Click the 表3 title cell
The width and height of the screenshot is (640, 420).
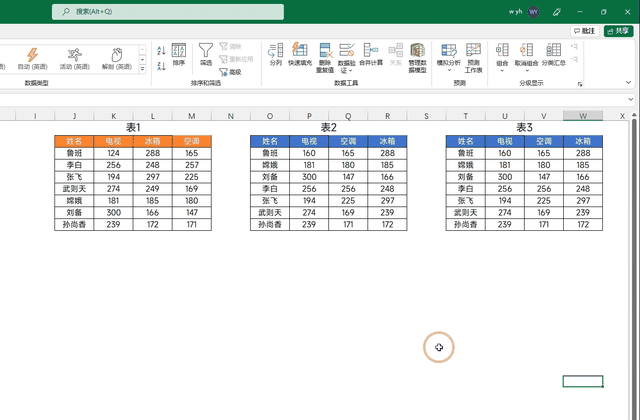(x=524, y=128)
